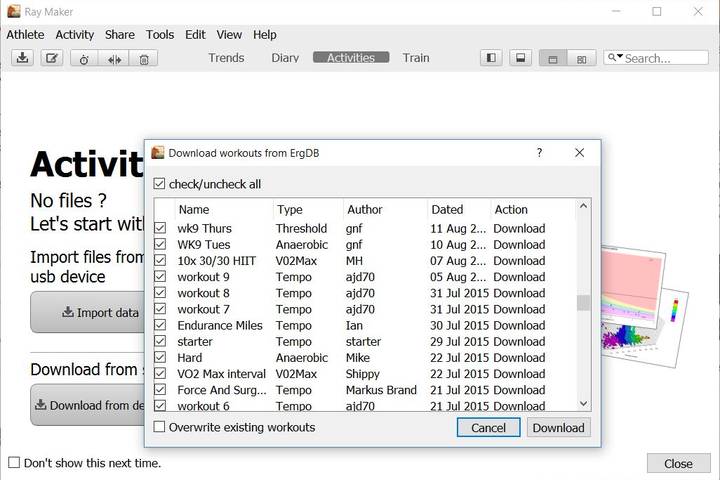This screenshot has height=480, width=720.
Task: Click the scroll up arrow of workout list
Action: point(583,206)
